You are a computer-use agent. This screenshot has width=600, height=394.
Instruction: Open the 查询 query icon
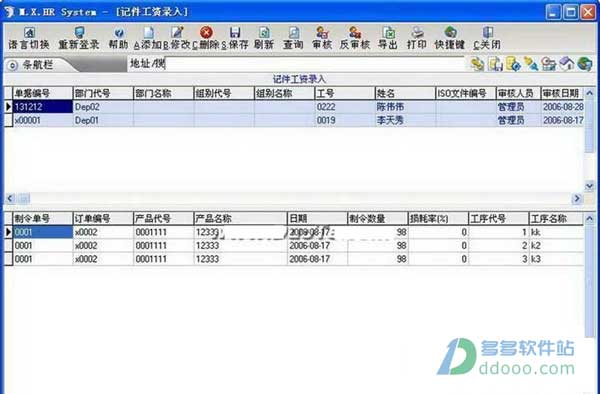click(x=293, y=33)
